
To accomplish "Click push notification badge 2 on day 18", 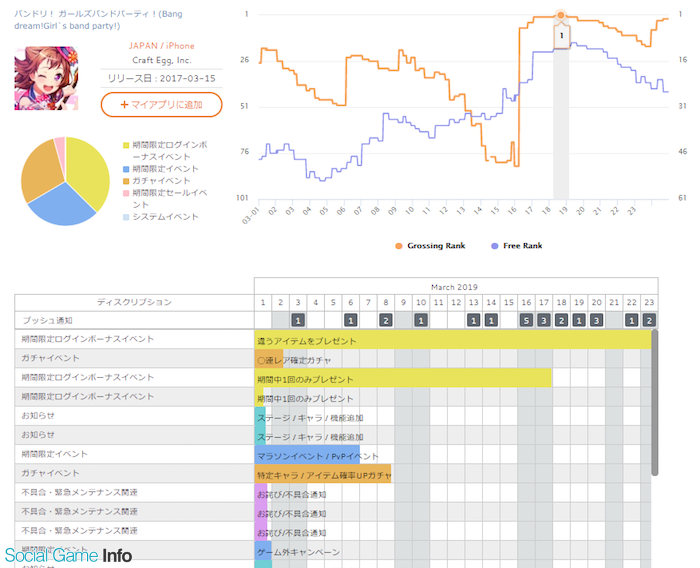I will tap(561, 320).
